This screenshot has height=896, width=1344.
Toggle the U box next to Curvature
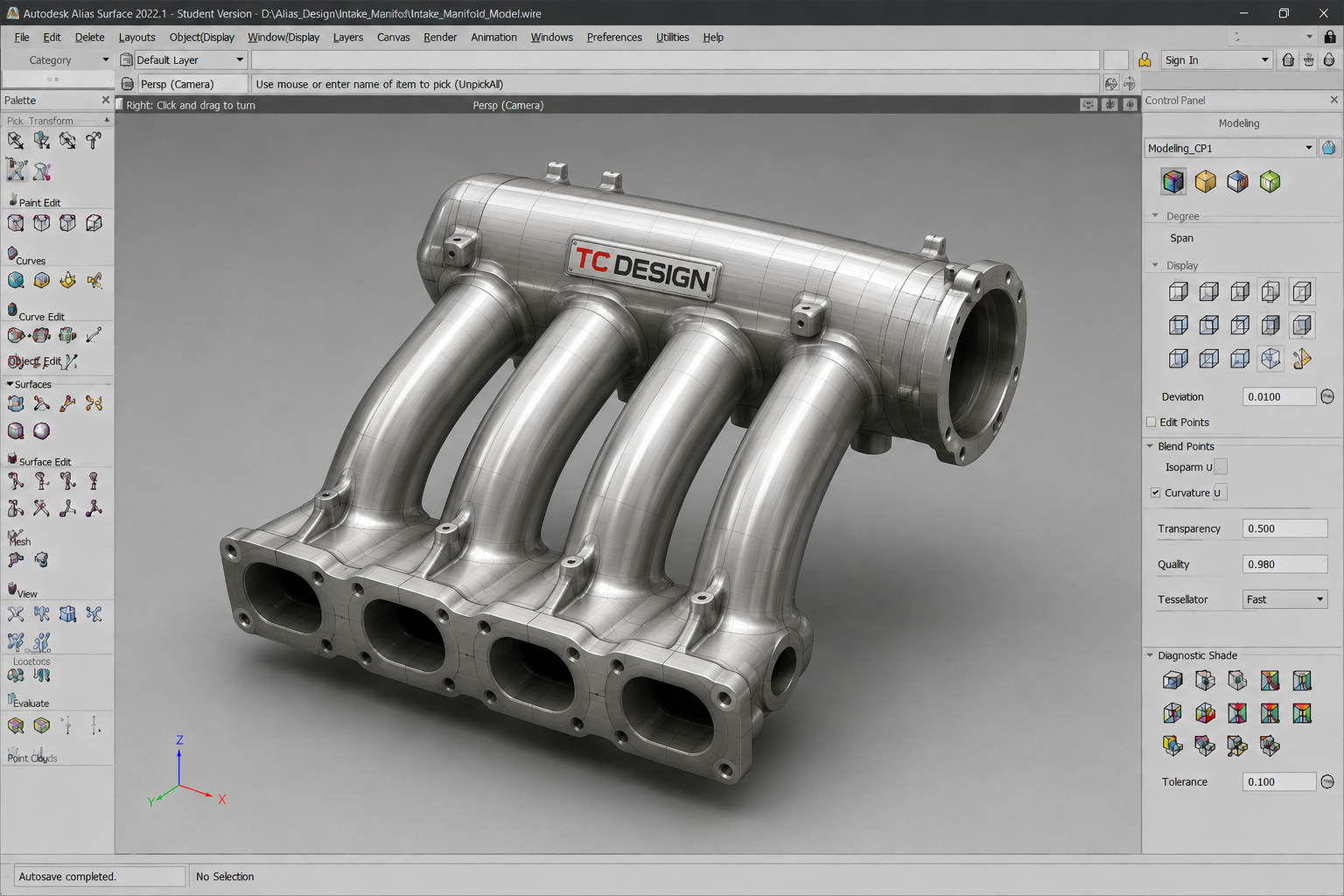point(1219,493)
